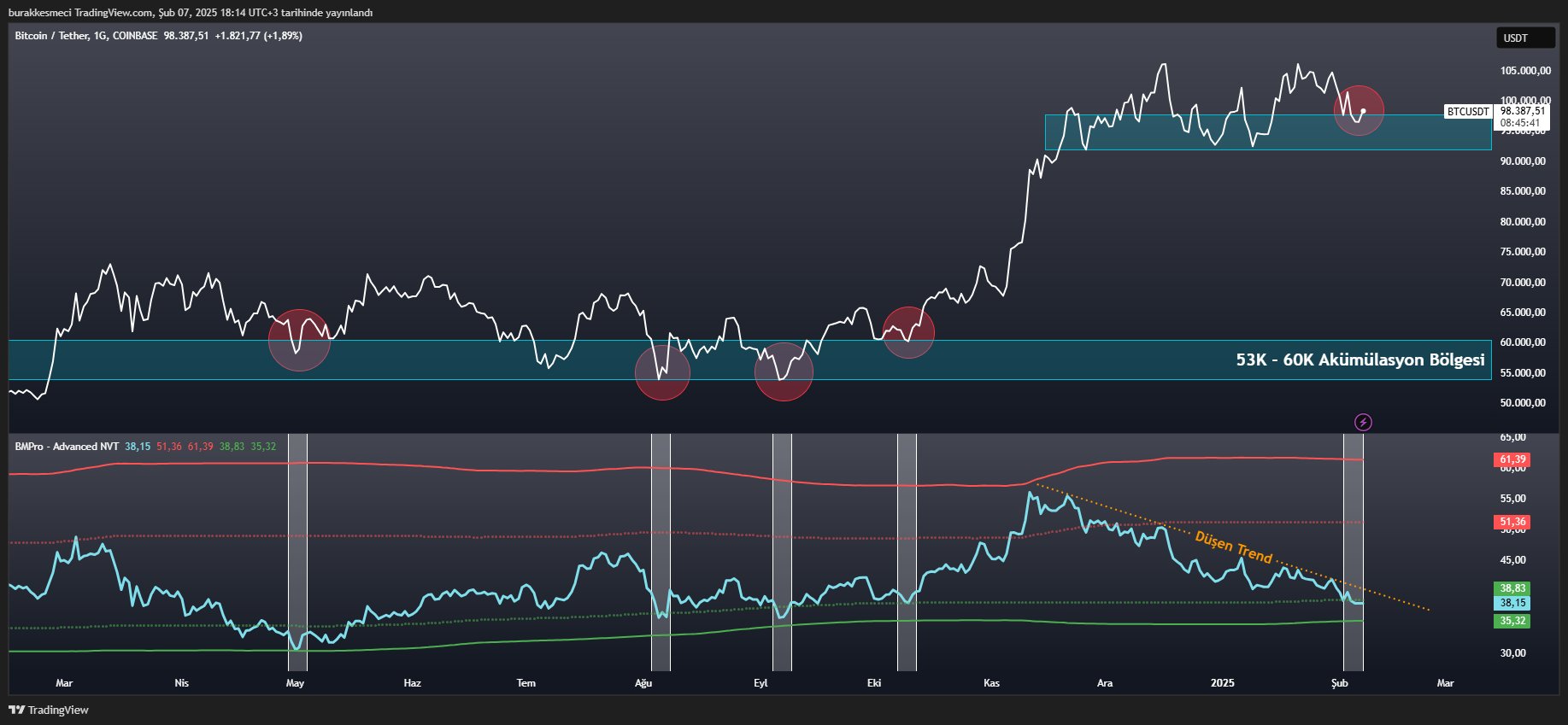
Task: Click the red circle at the latest price
Action: point(1359,110)
